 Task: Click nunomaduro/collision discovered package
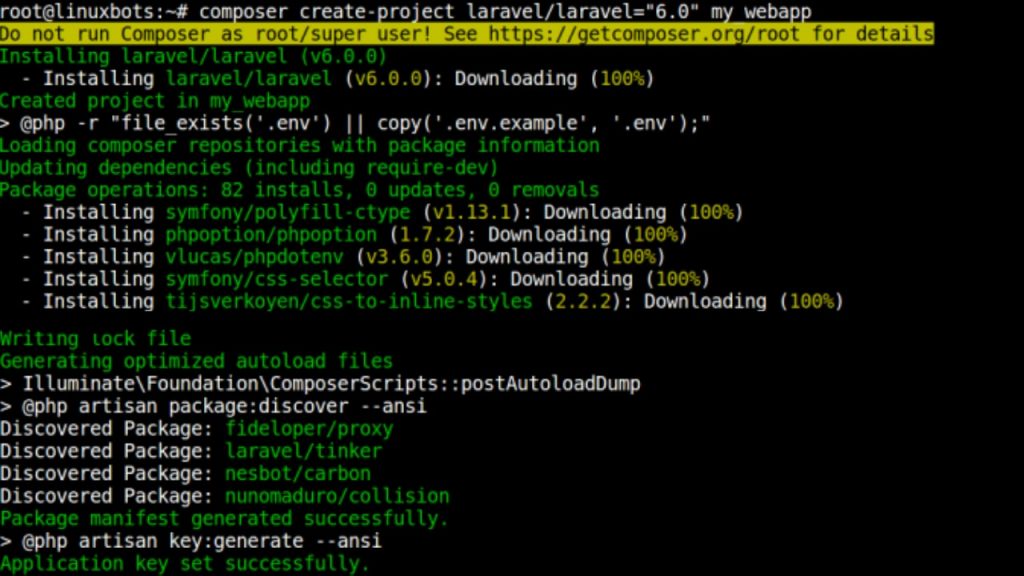[x=337, y=495]
